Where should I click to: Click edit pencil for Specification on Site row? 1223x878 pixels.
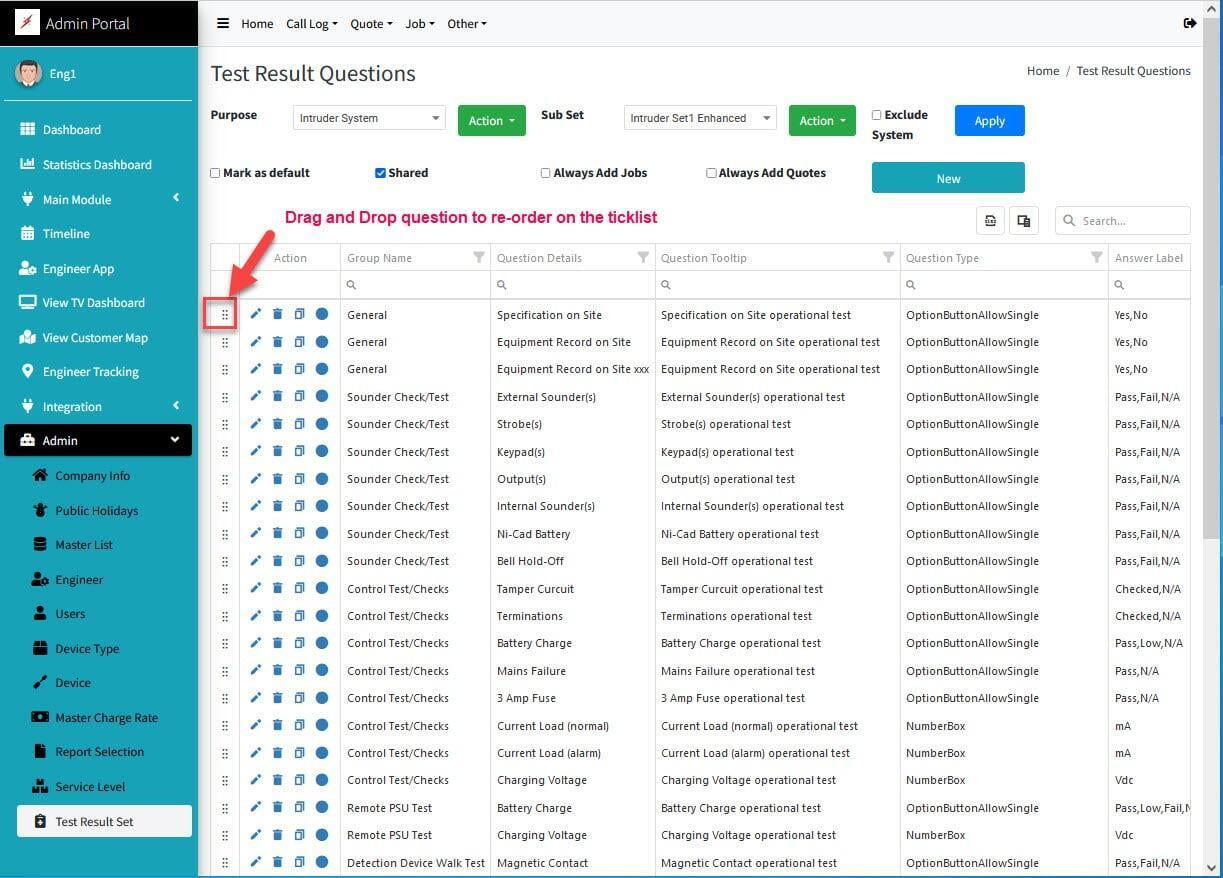[256, 314]
